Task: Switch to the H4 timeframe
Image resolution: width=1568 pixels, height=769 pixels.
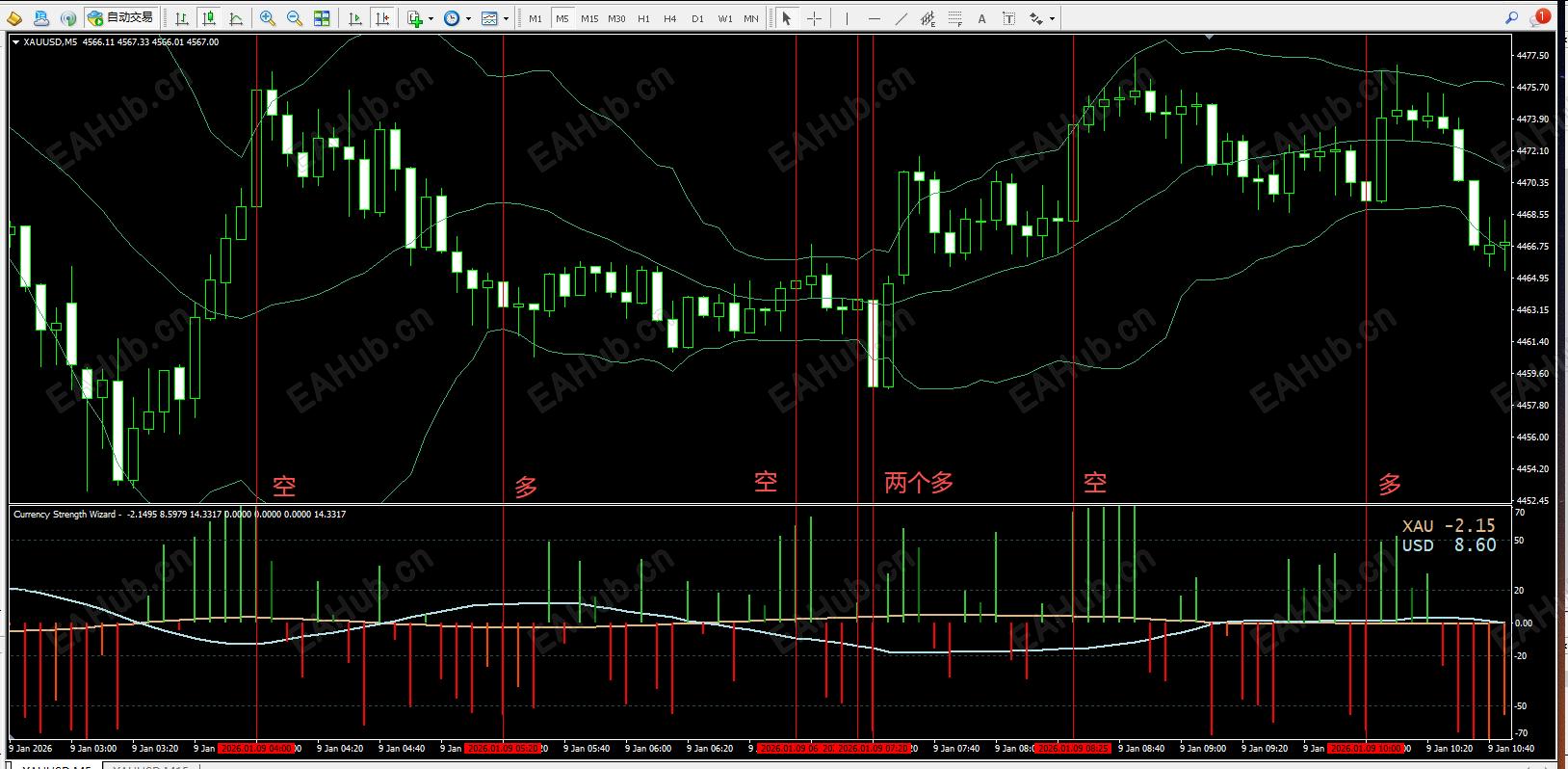Action: [670, 18]
